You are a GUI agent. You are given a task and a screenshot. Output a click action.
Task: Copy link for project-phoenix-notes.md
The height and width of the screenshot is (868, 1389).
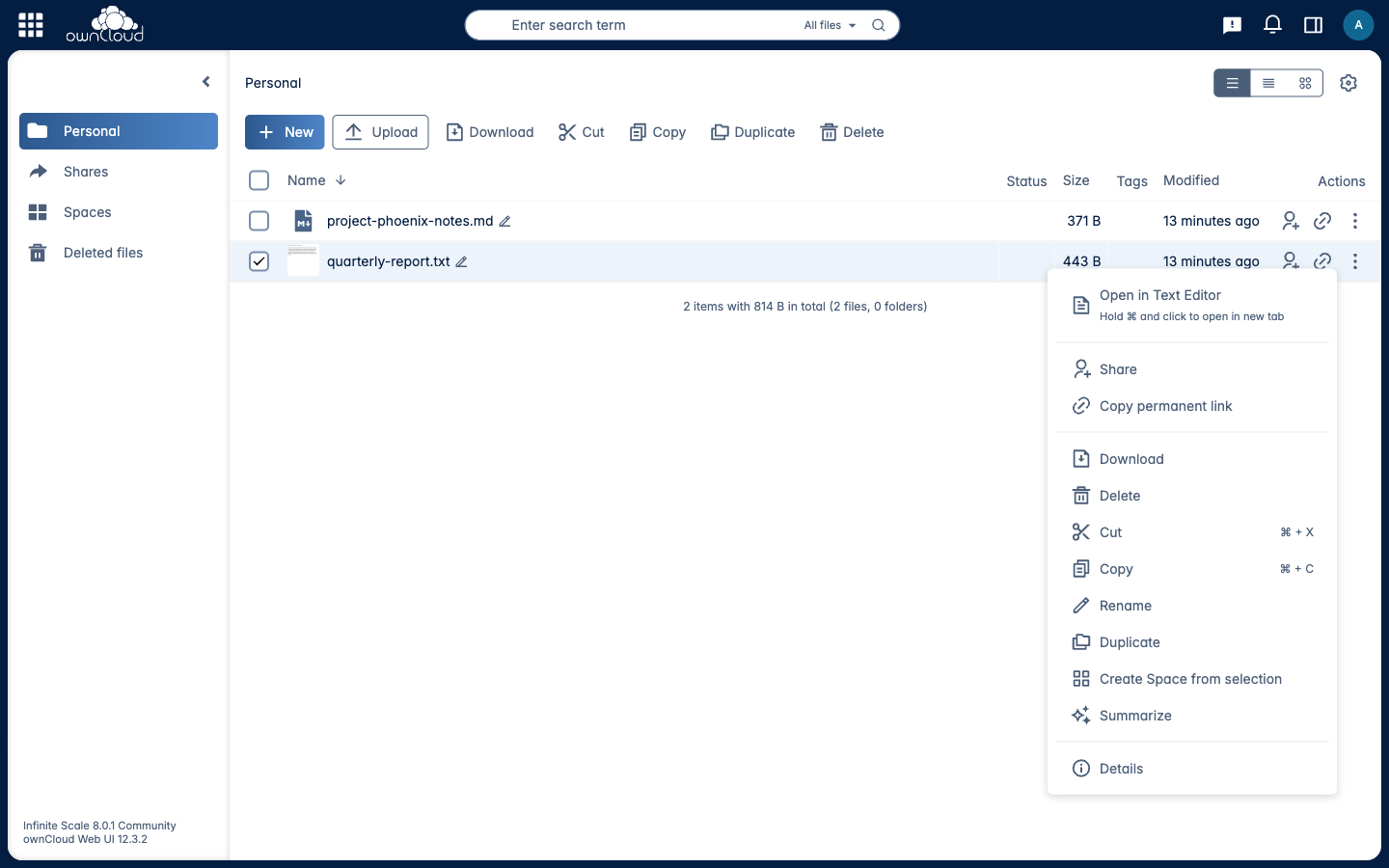pyautogui.click(x=1322, y=221)
